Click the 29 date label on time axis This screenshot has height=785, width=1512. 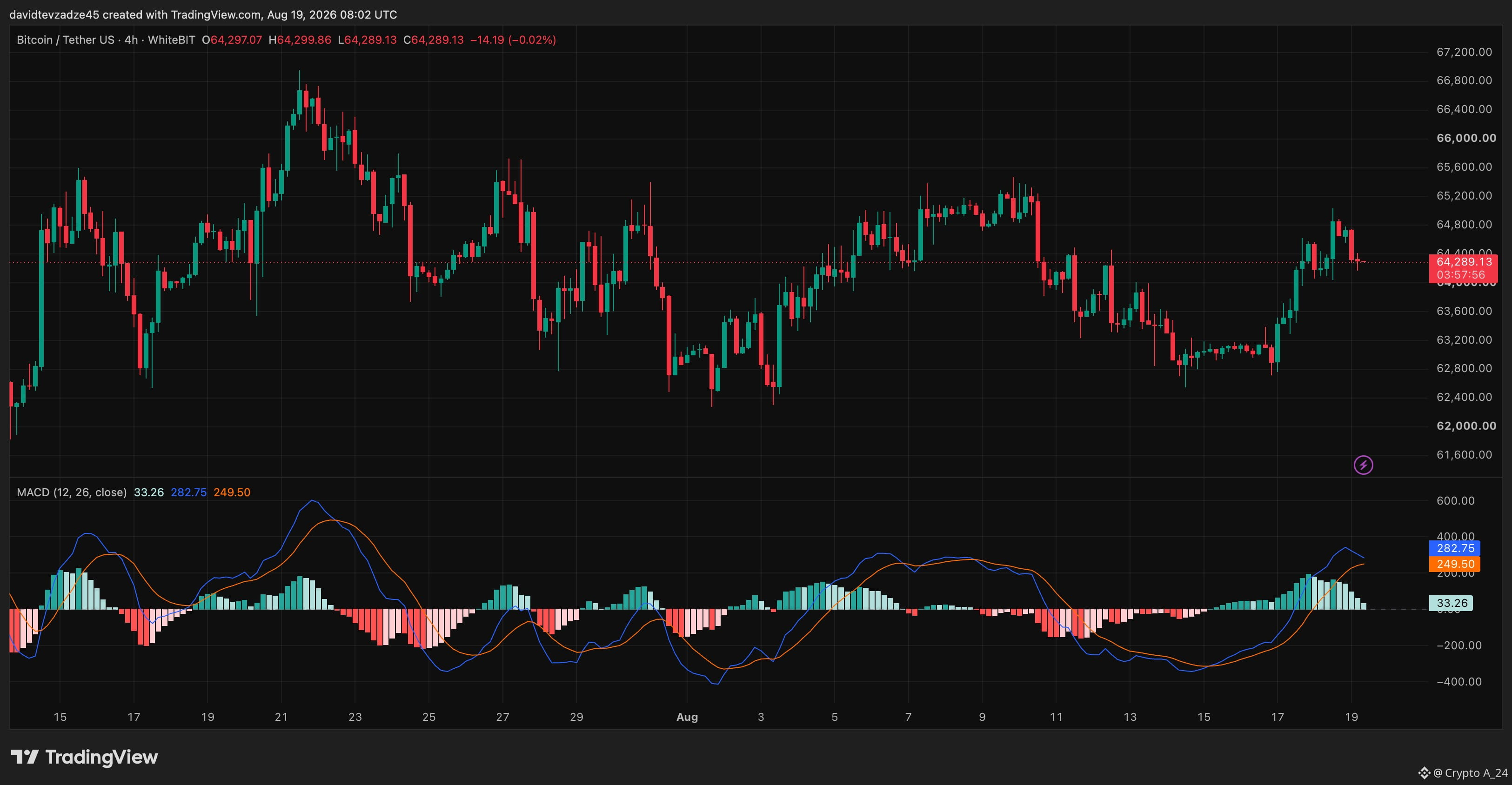tap(576, 717)
